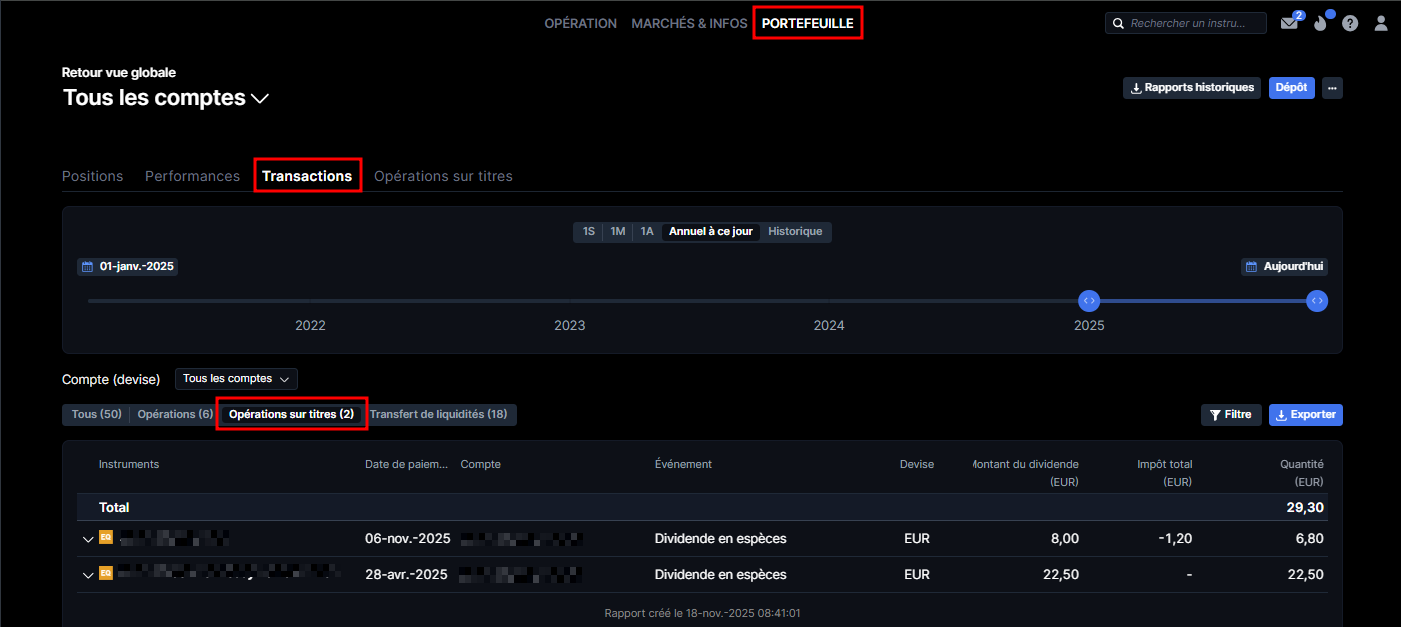Click the Exporter button
This screenshot has width=1401, height=627.
(1305, 415)
